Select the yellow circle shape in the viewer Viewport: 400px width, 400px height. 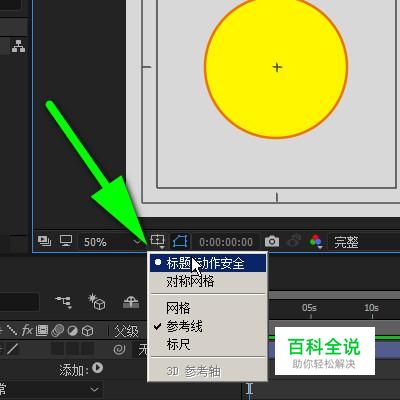click(x=276, y=67)
